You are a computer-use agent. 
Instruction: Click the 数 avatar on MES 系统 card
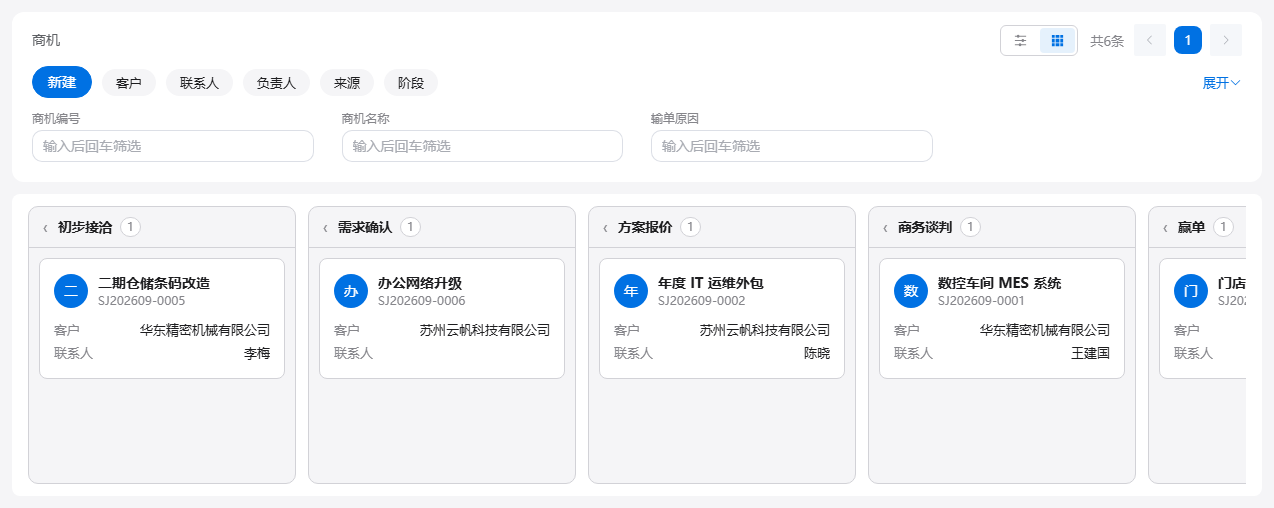911,291
